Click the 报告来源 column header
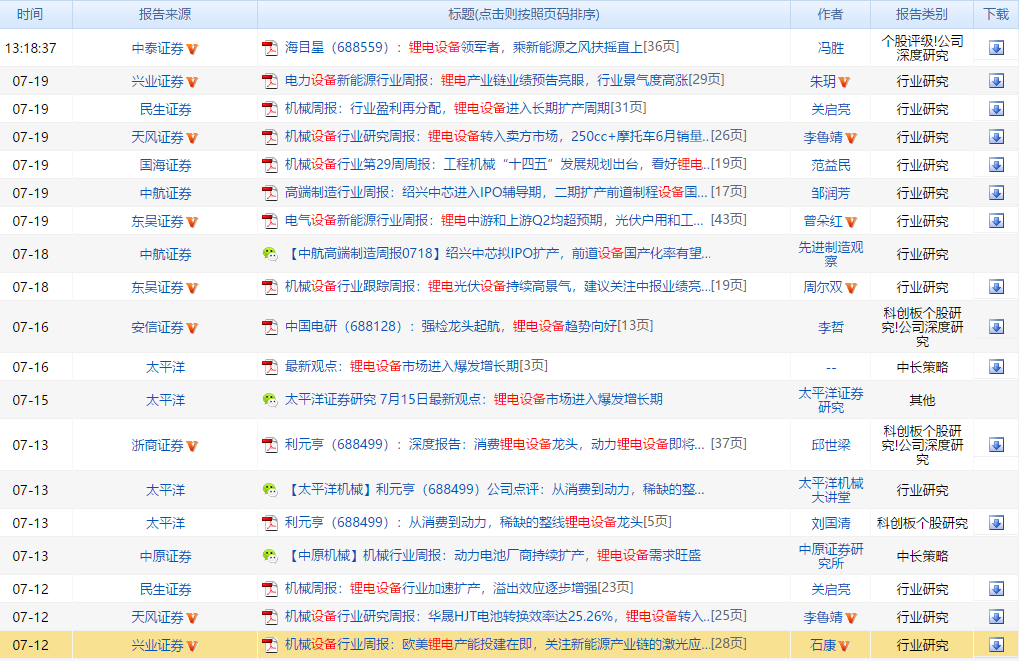This screenshot has height=661, width=1019. 165,14
